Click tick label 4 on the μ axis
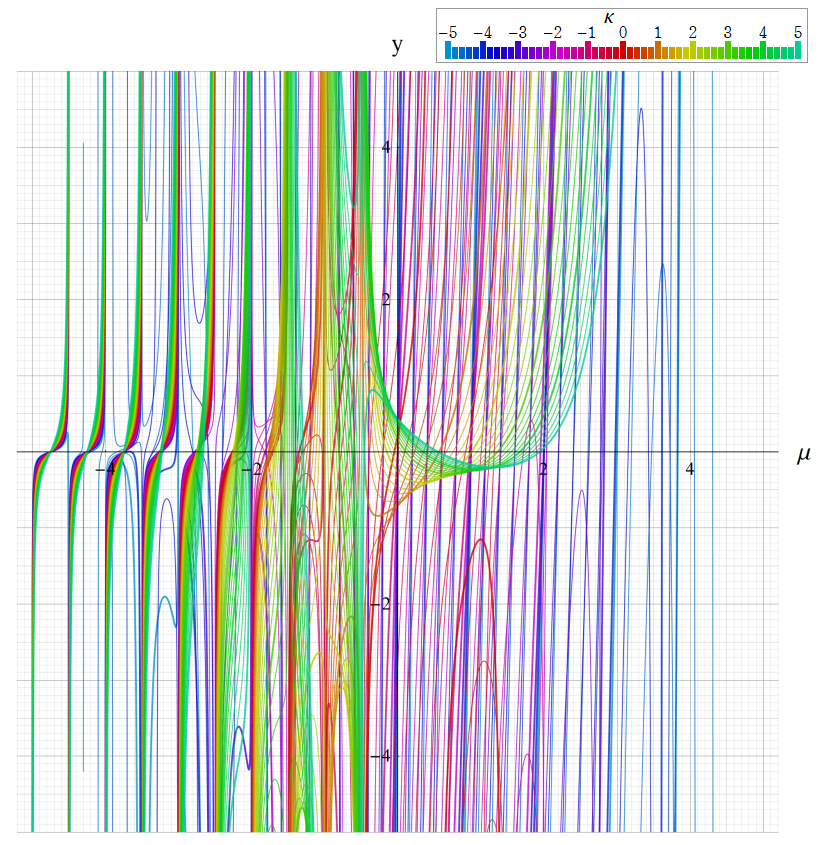The width and height of the screenshot is (820, 845). pyautogui.click(x=689, y=468)
